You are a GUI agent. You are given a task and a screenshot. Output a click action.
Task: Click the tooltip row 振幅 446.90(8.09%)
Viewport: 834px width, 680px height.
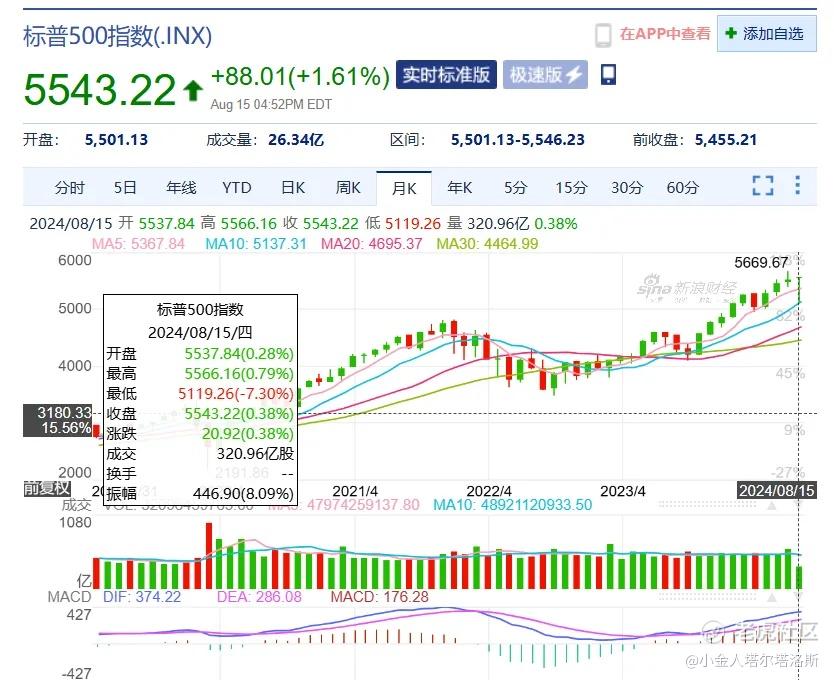click(x=200, y=493)
